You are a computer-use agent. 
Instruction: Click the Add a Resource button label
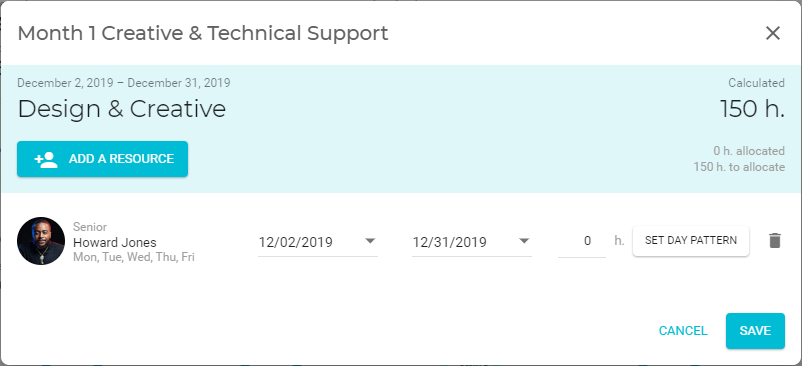pyautogui.click(x=121, y=159)
